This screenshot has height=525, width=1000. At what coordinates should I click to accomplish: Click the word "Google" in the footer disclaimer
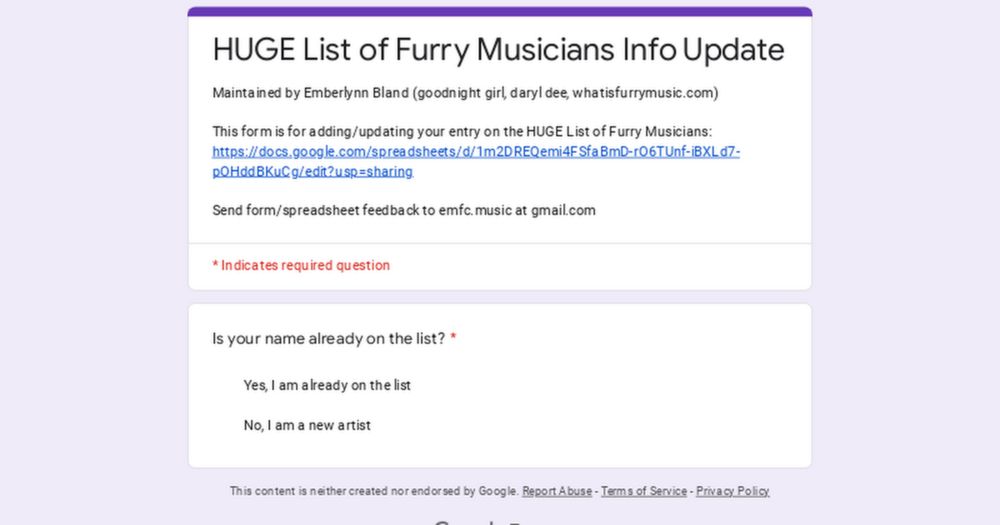click(x=497, y=491)
